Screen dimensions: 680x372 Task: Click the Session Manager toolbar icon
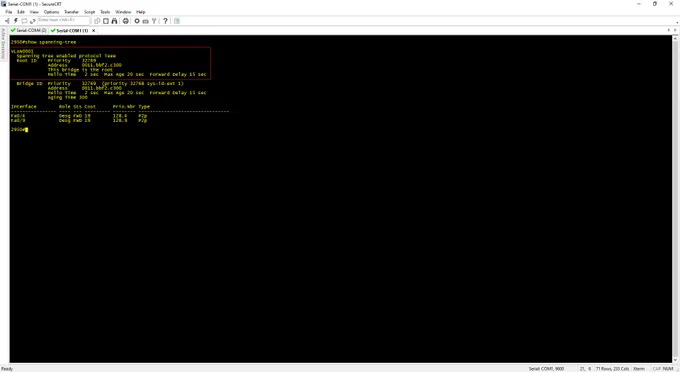7,21
